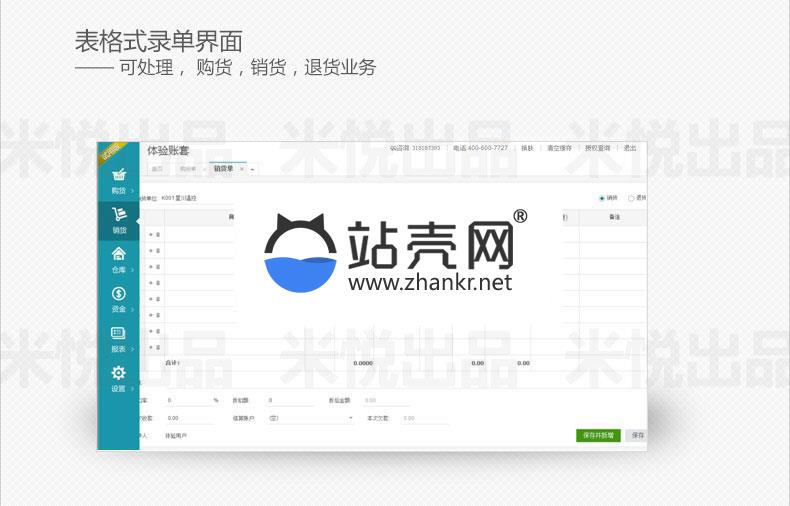Image resolution: width=790 pixels, height=506 pixels.
Task: Open the 报表 reports icon
Action: coord(118,334)
